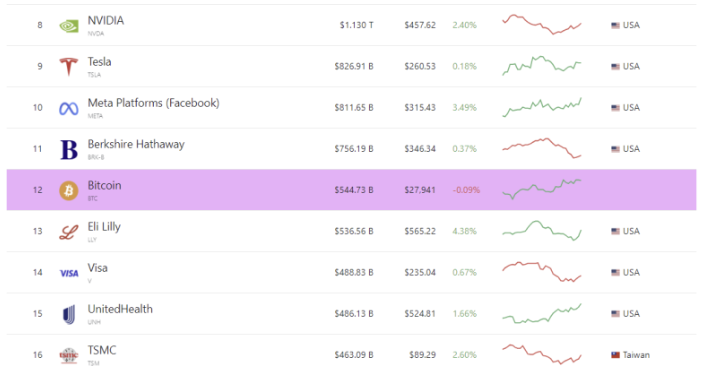Open the Berkshire Hathaway name link
Viewport: 715px width, 373px height.
(136, 145)
